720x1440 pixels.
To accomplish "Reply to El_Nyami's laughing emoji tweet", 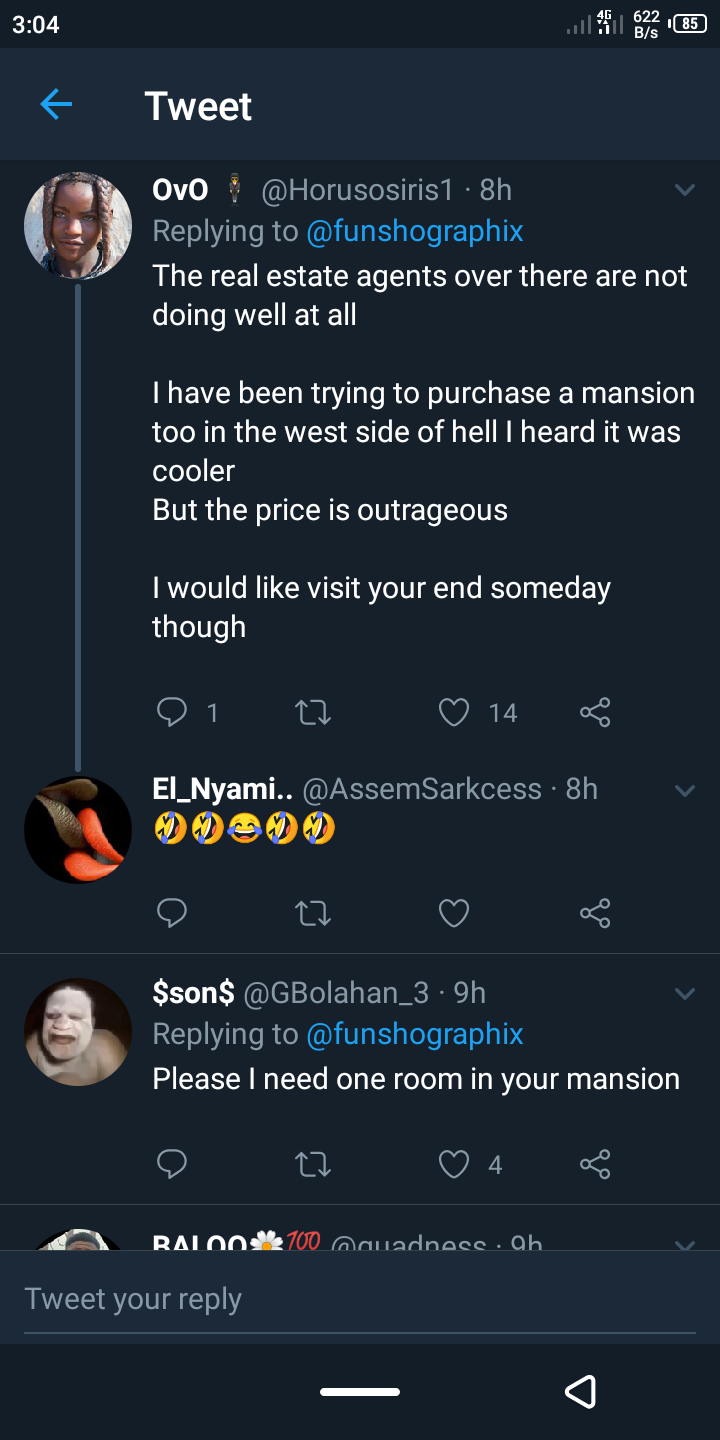I will pyautogui.click(x=173, y=913).
